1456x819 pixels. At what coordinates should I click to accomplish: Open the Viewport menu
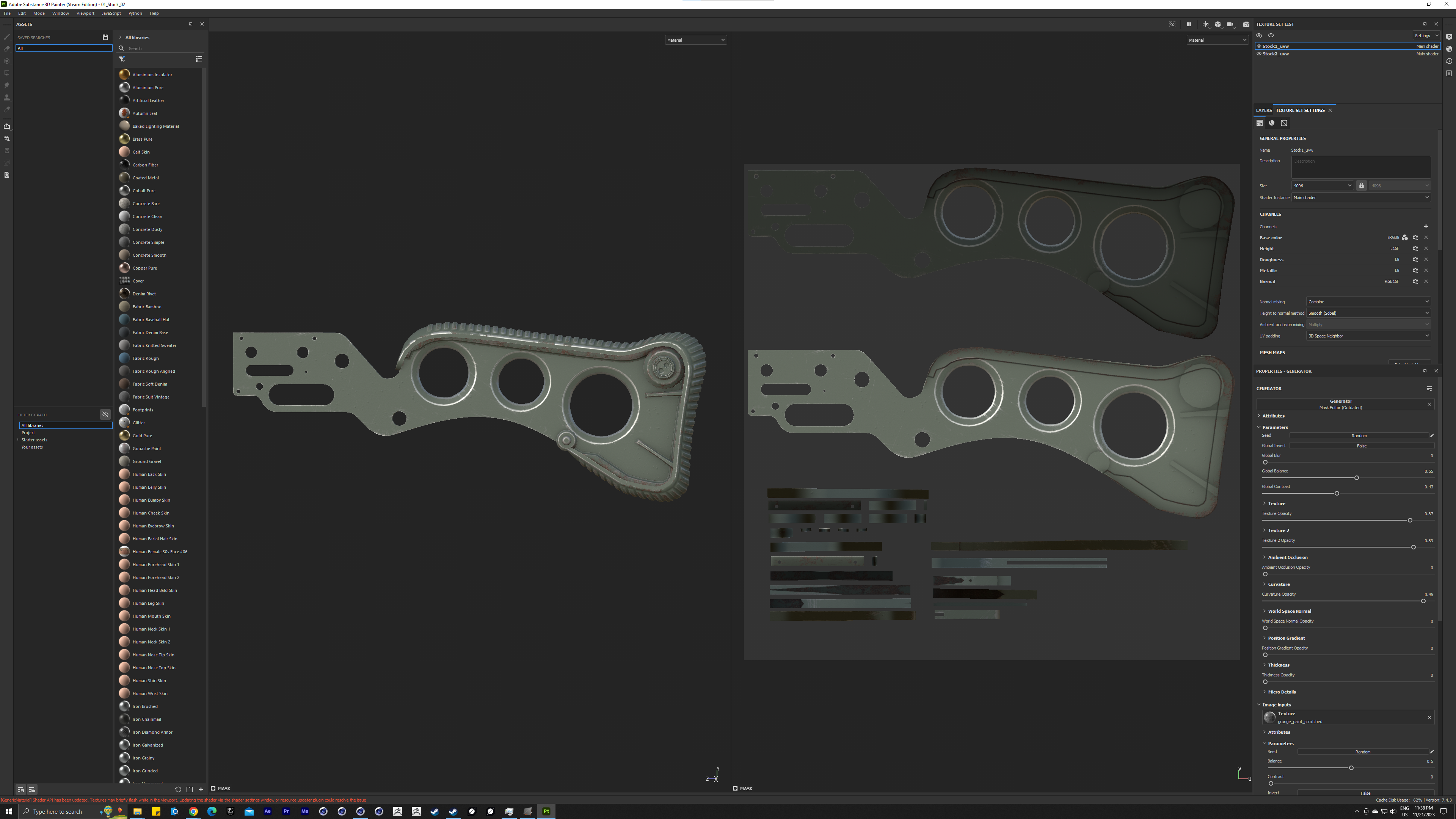(85, 13)
